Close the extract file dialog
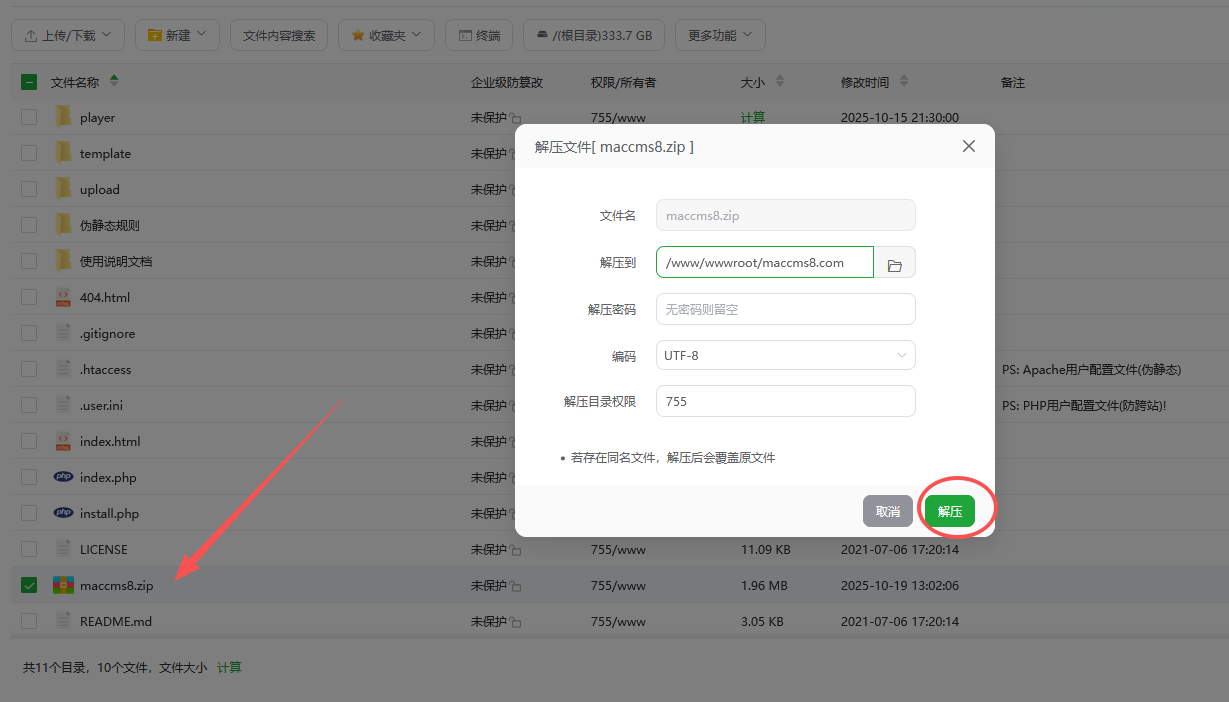The width and height of the screenshot is (1229, 702). coord(968,146)
